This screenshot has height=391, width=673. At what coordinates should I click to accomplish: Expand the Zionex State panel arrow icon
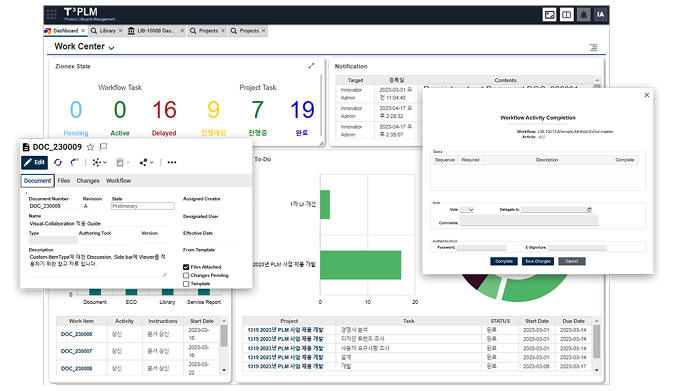[x=311, y=66]
